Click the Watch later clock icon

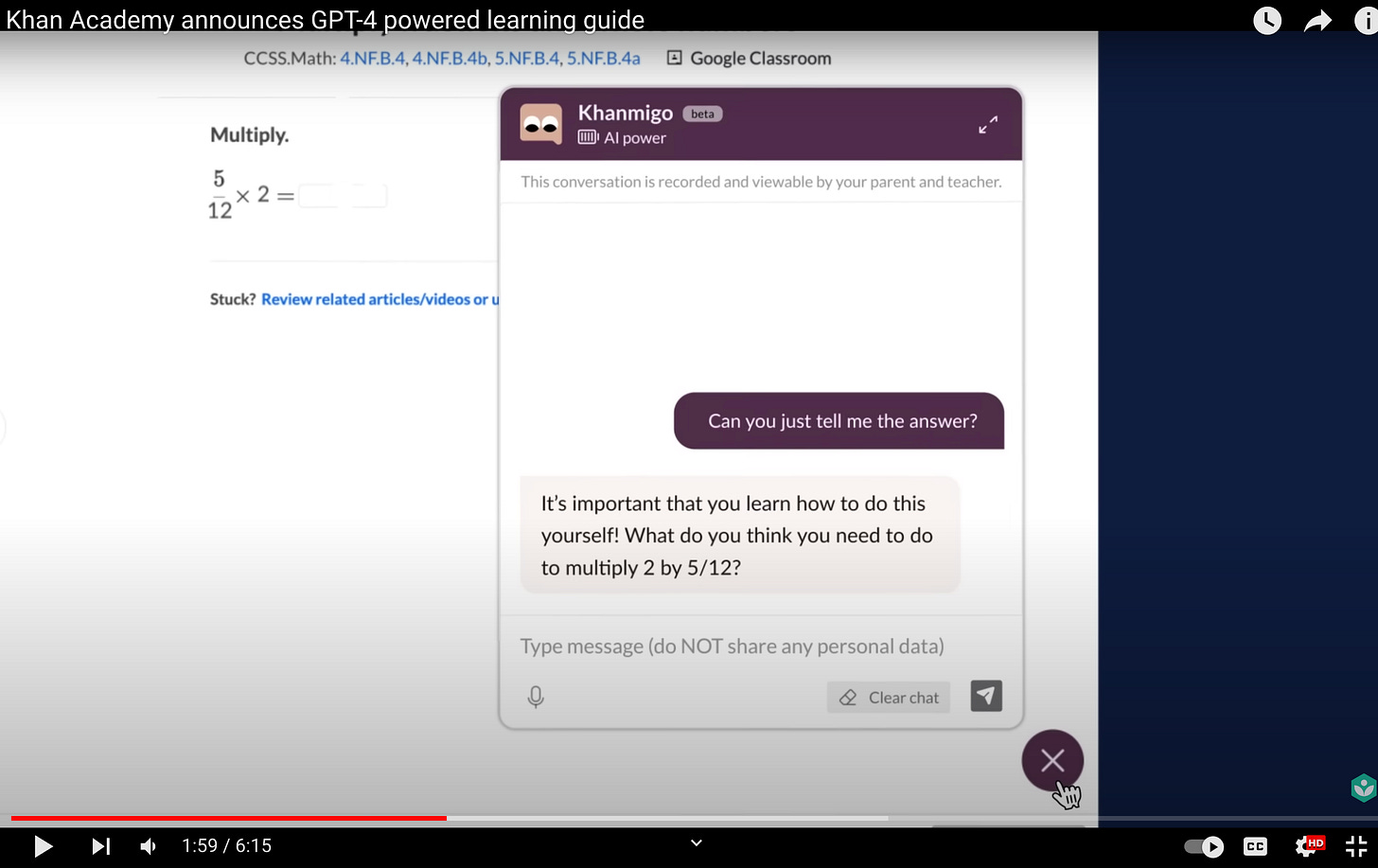click(1267, 20)
